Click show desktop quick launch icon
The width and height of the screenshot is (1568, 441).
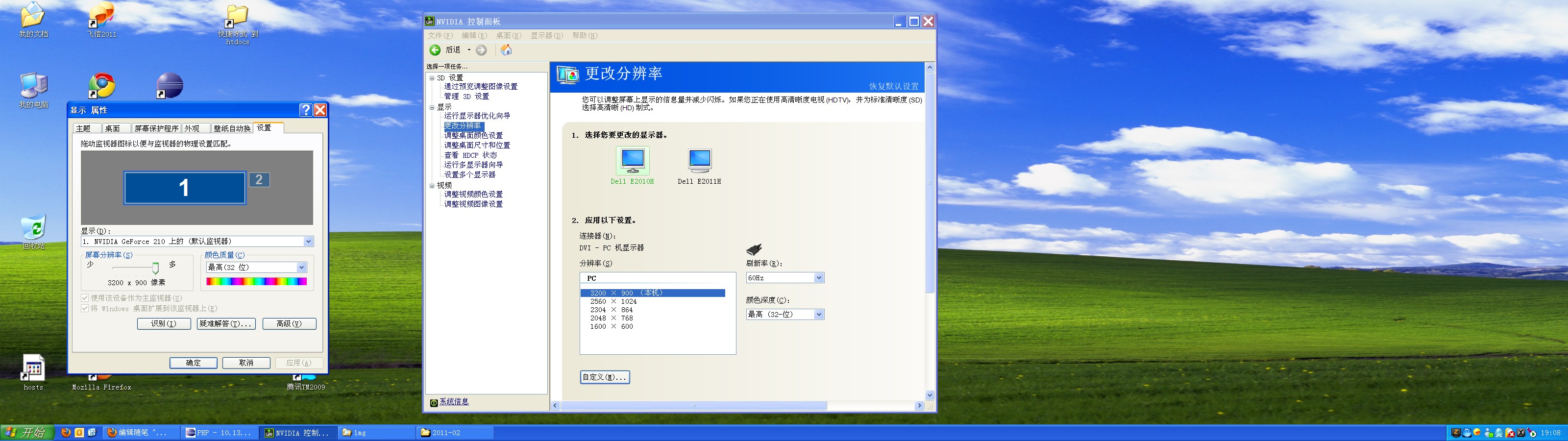(x=92, y=433)
